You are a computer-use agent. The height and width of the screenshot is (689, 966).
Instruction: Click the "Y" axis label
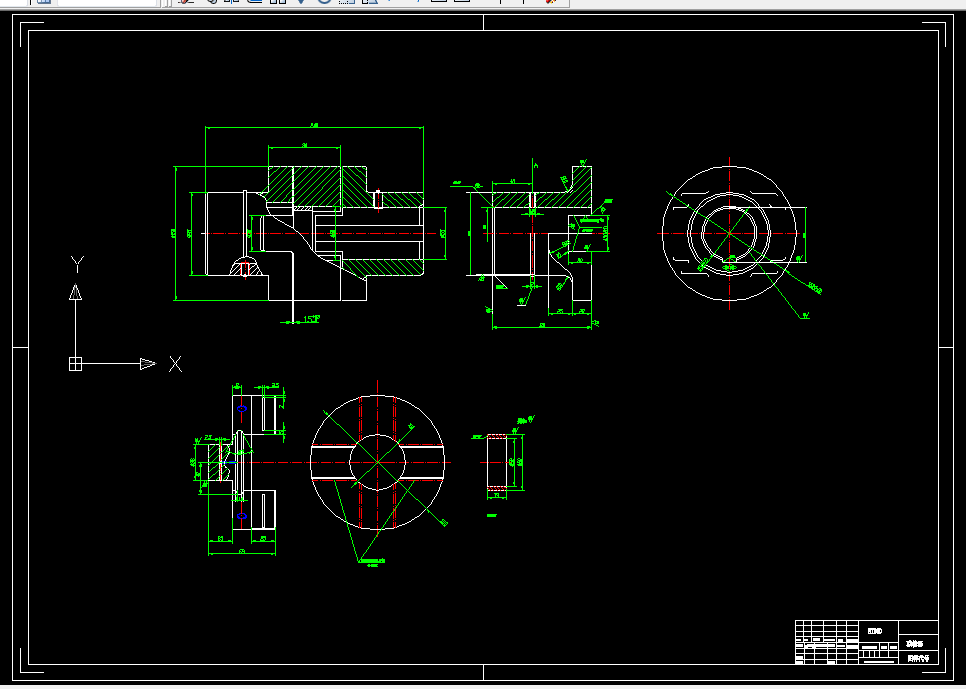pyautogui.click(x=77, y=264)
